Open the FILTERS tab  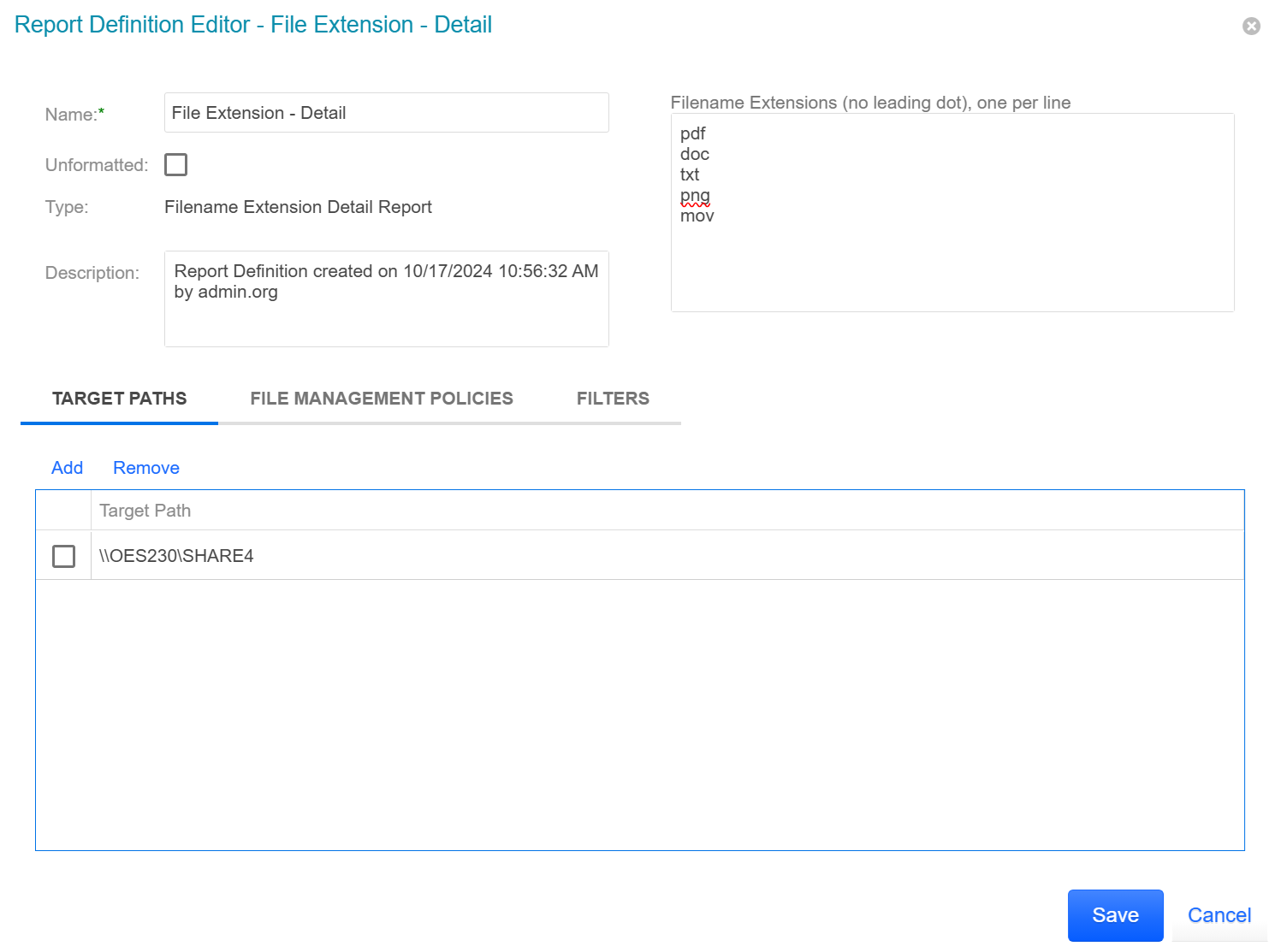(x=613, y=398)
